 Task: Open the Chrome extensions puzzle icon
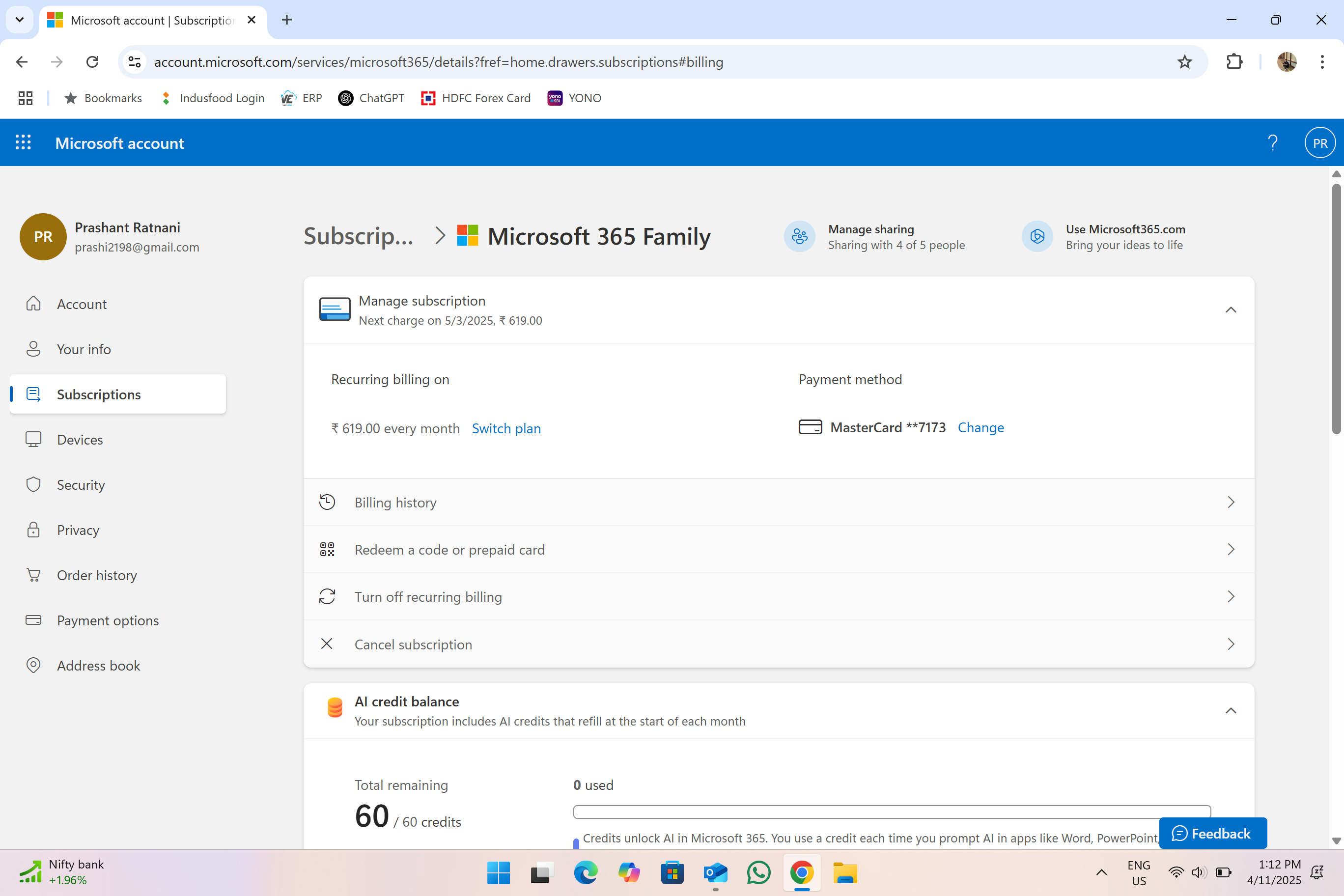[1234, 62]
